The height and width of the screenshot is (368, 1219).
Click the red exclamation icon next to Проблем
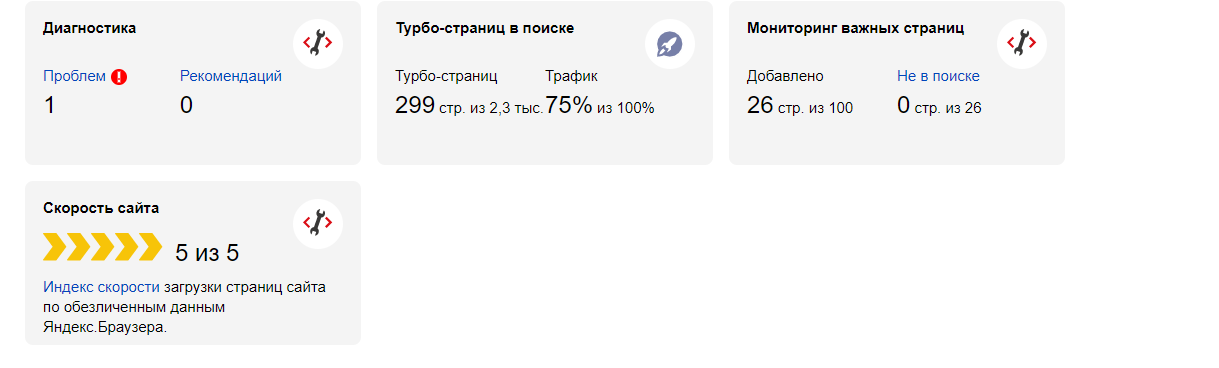click(x=119, y=77)
